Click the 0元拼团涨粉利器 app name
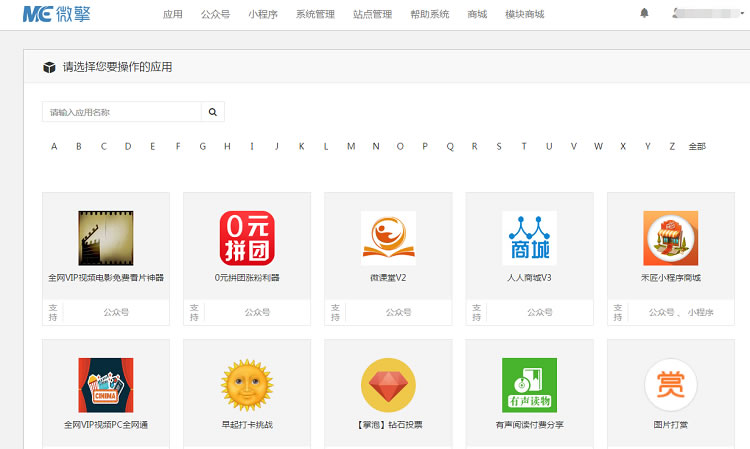750x449 pixels. coord(247,277)
